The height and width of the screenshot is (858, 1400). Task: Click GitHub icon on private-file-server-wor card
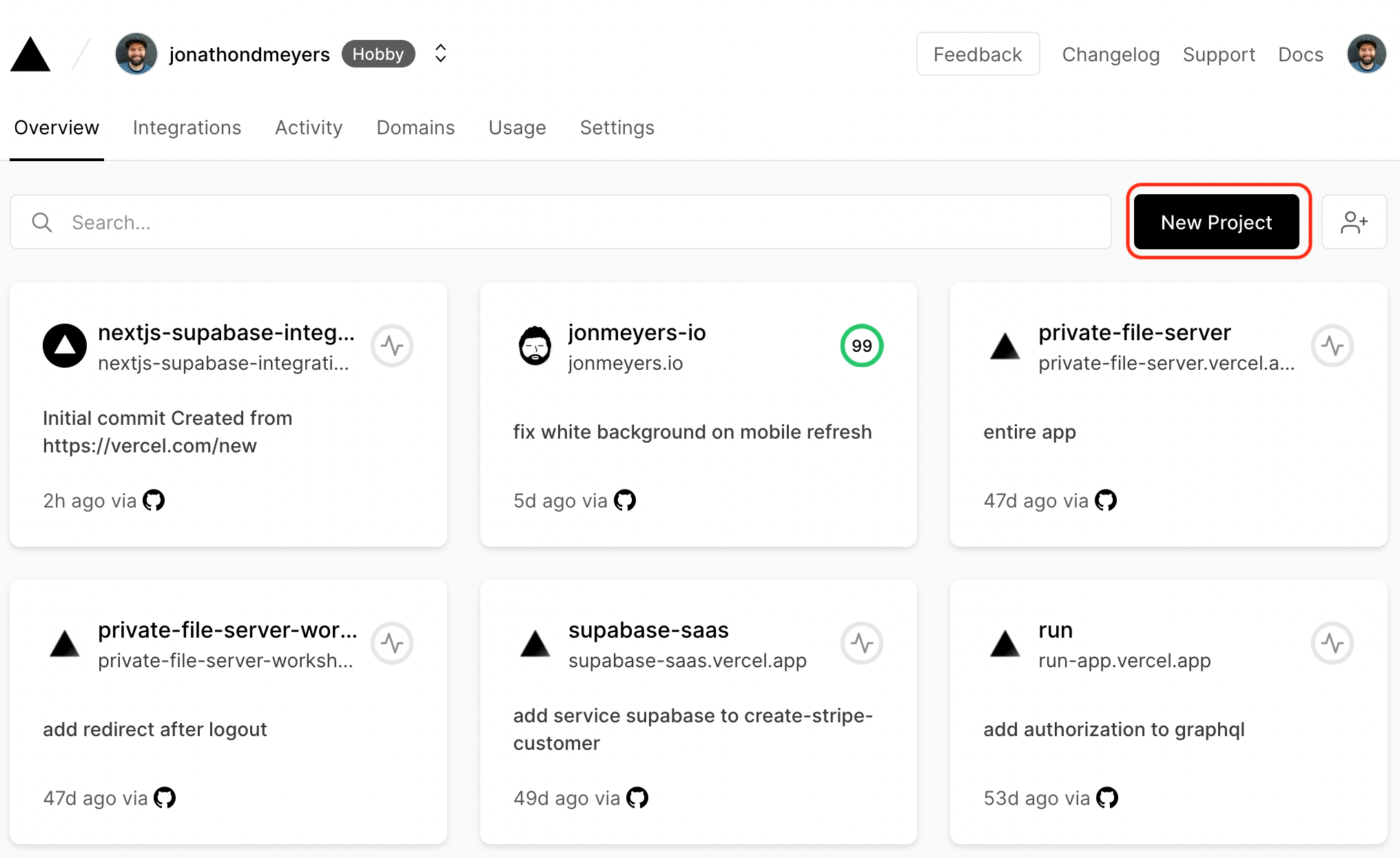click(x=165, y=797)
